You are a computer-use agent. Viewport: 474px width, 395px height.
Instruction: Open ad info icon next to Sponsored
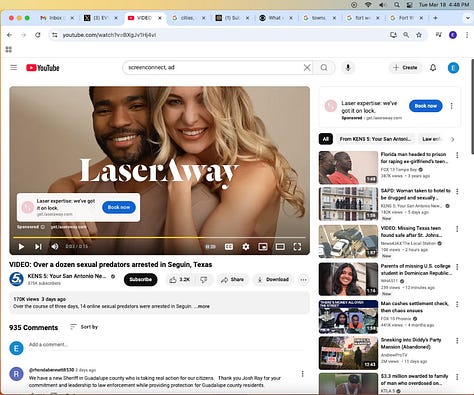pyautogui.click(x=42, y=227)
